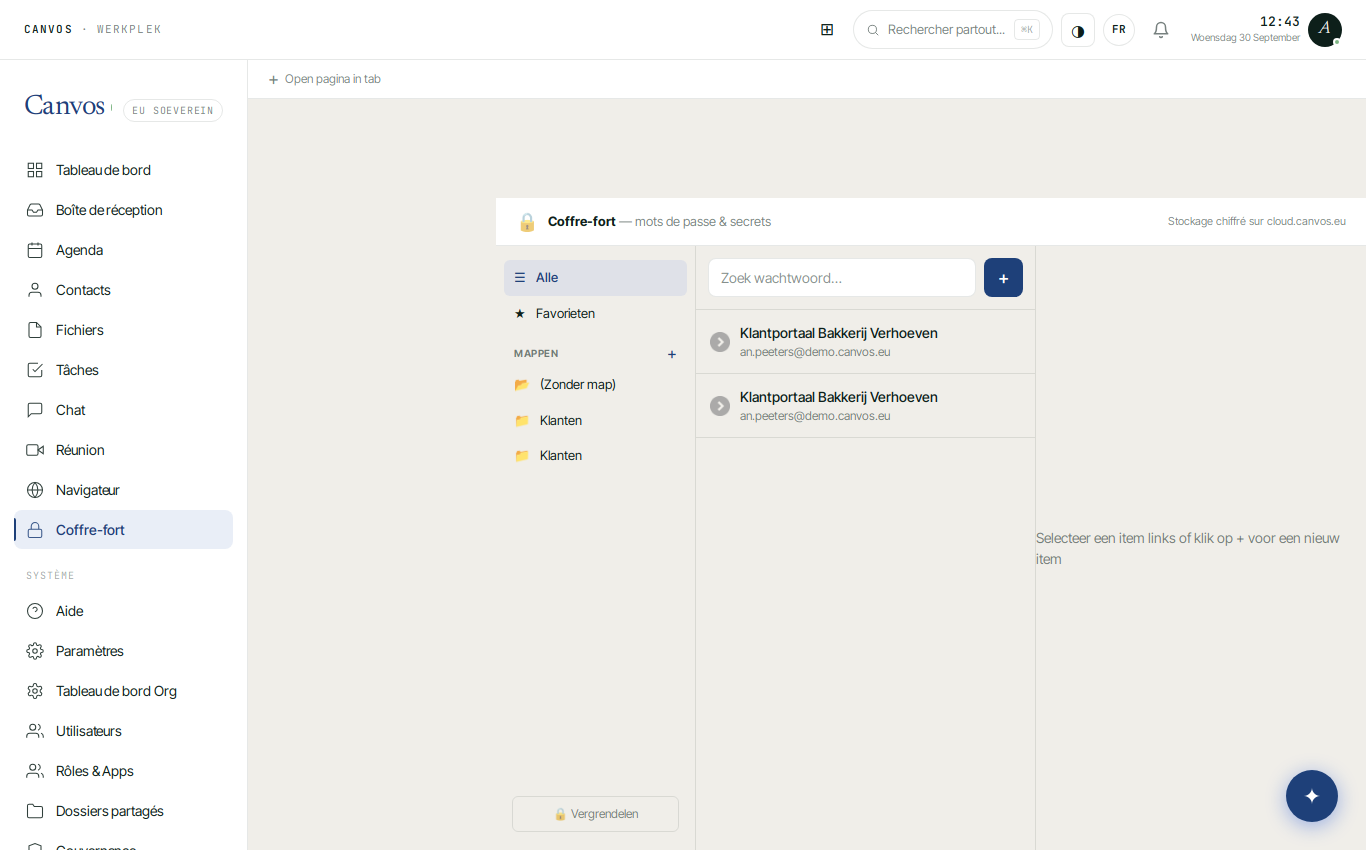1366x850 pixels.
Task: Open the notifications bell
Action: pyautogui.click(x=1161, y=30)
